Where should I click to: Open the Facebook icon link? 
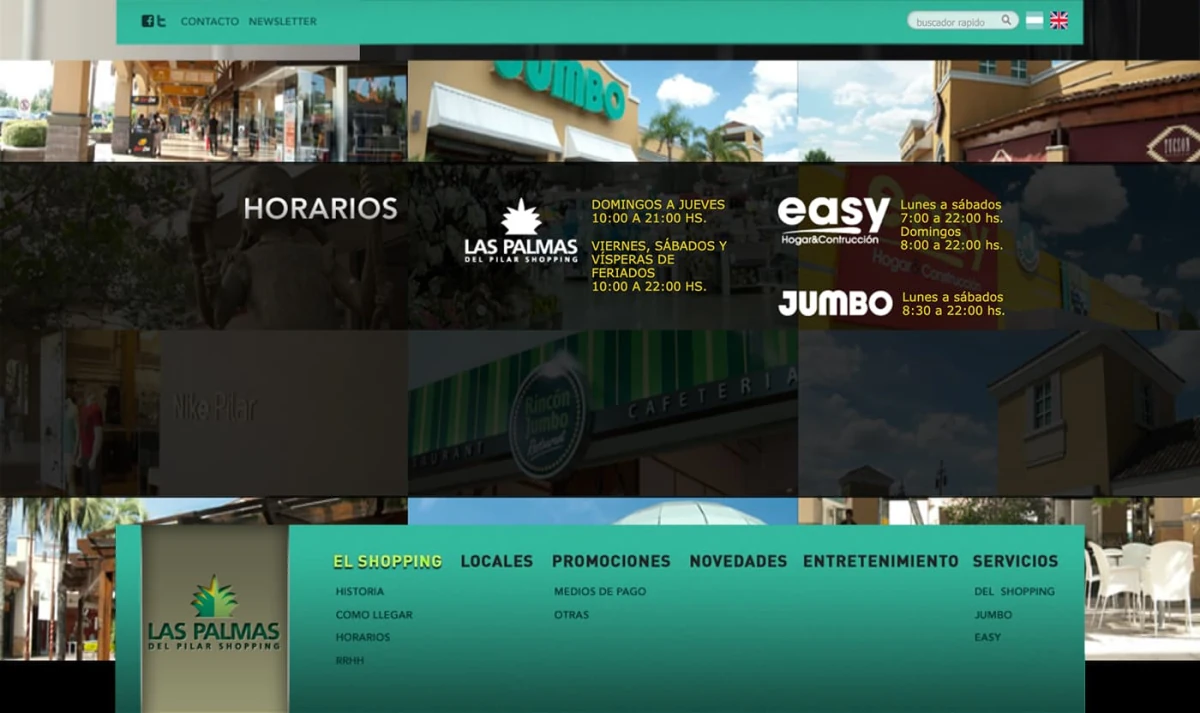(147, 21)
